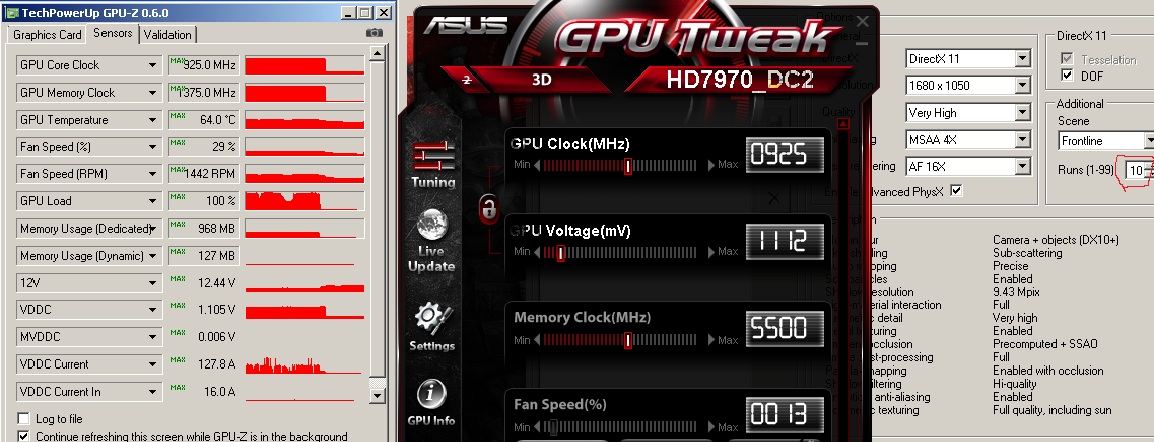Image resolution: width=1154 pixels, height=442 pixels.
Task: Click GPU-Z sensors scrollbar down arrow
Action: pyautogui.click(x=377, y=396)
